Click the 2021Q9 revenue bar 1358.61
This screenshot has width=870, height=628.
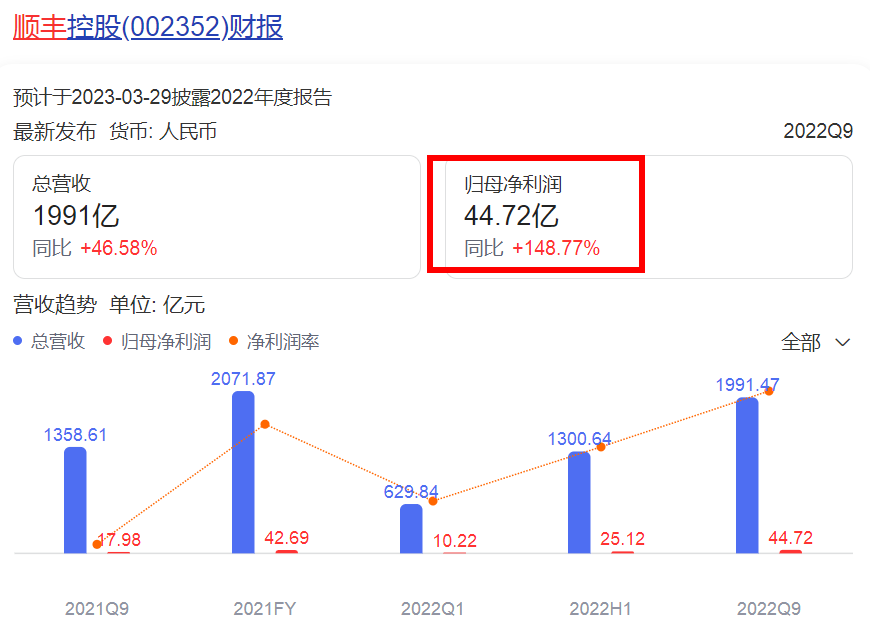click(75, 500)
